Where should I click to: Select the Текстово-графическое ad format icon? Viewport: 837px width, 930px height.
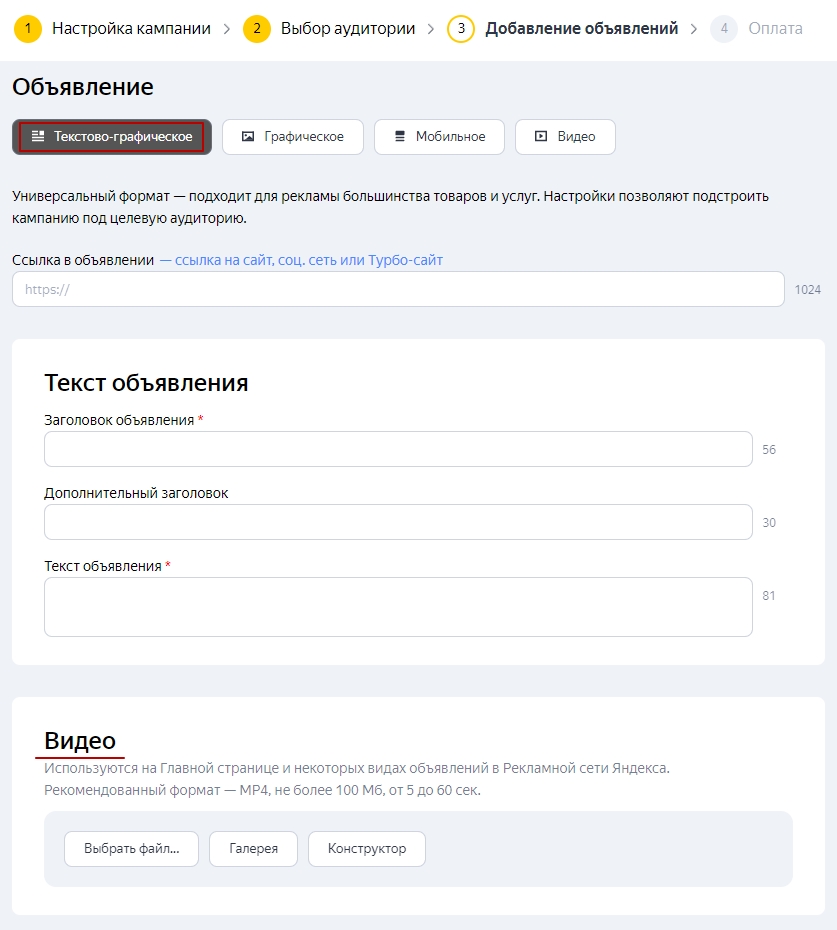38,137
